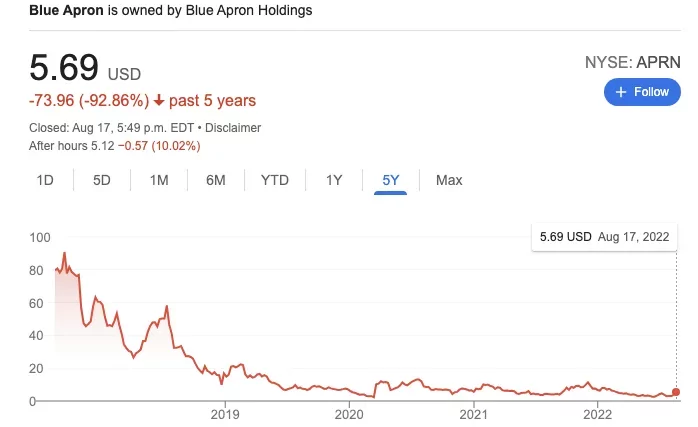Switch to the 1M range tab
The width and height of the screenshot is (698, 427).
[x=158, y=180]
